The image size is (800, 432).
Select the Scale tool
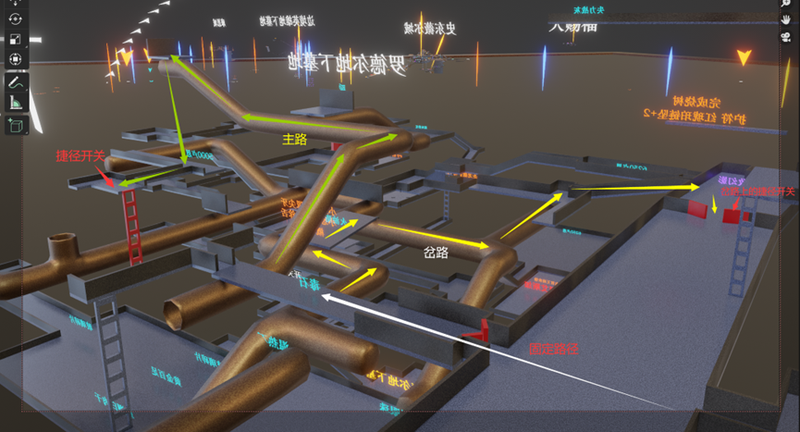(x=15, y=39)
